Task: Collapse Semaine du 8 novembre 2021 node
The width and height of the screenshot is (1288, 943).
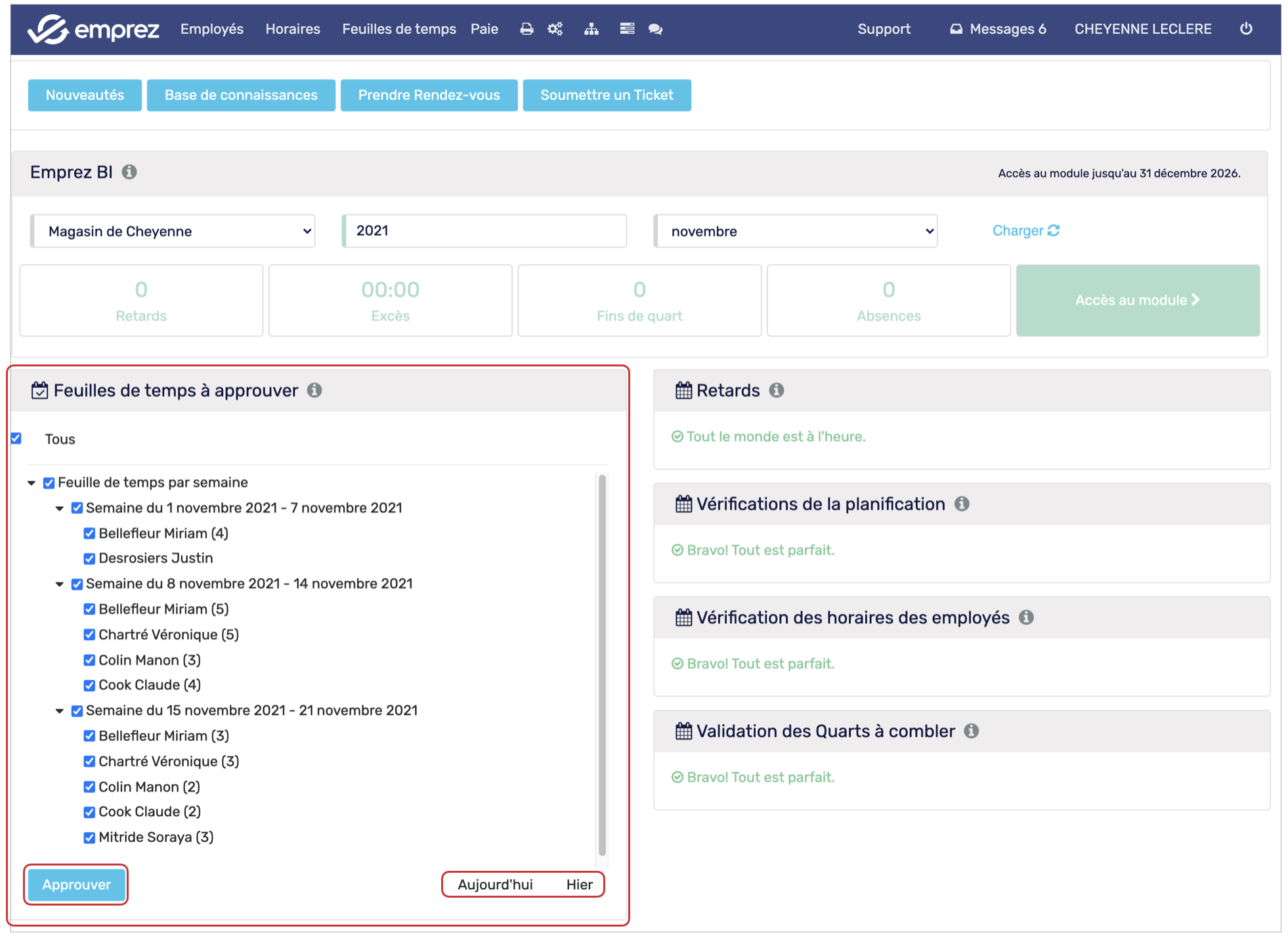Action: pyautogui.click(x=60, y=584)
